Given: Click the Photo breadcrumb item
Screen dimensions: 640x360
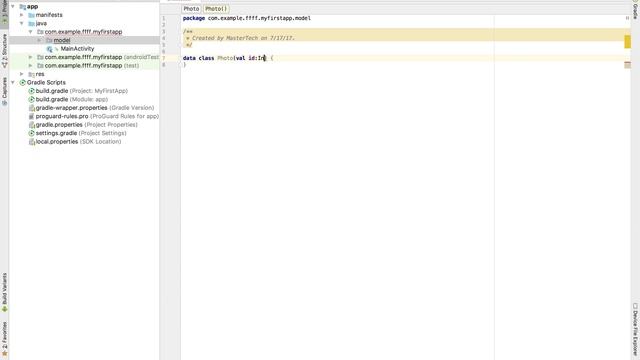Looking at the screenshot, I should pyautogui.click(x=191, y=9).
